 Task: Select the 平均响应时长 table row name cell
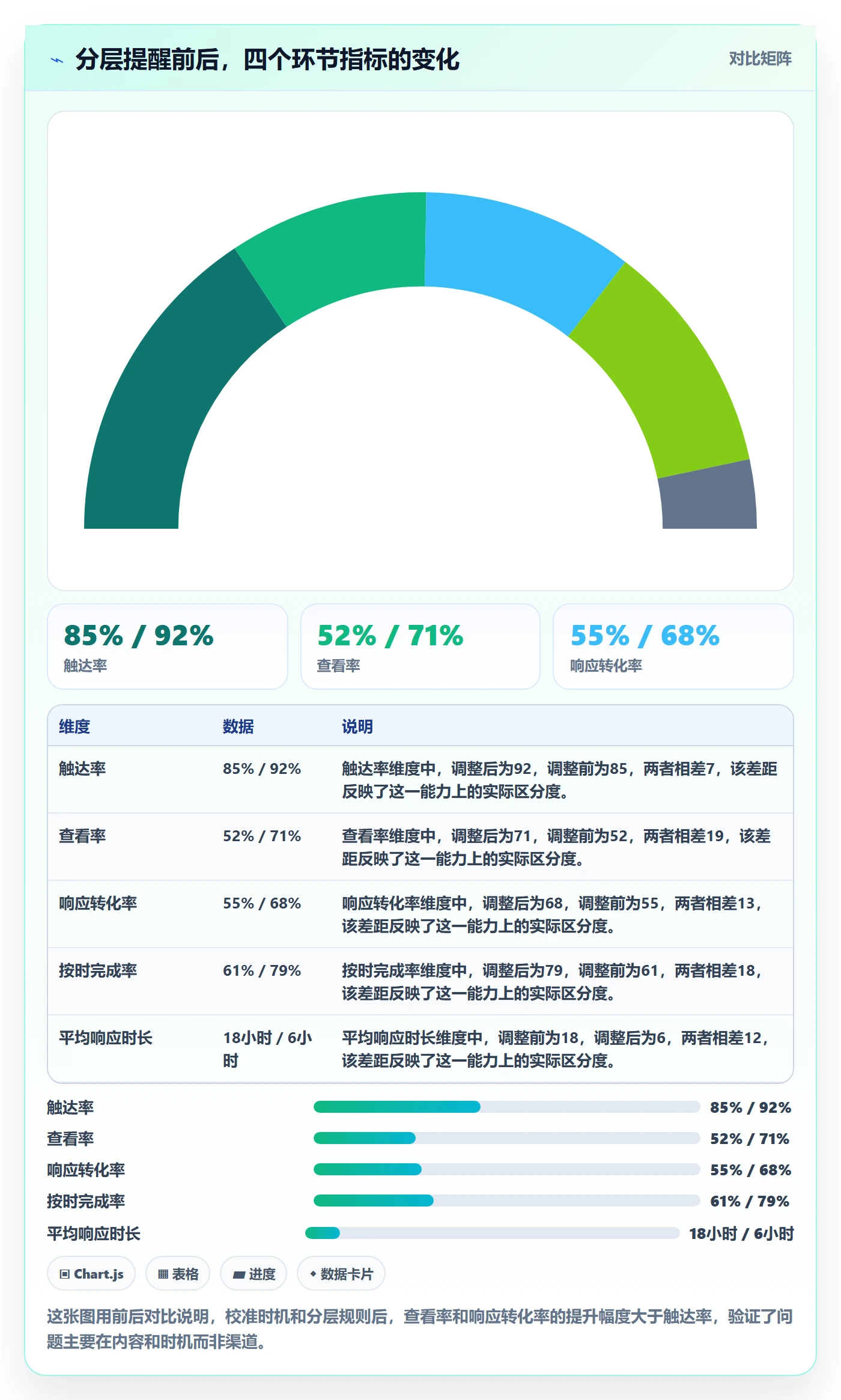(x=106, y=1038)
